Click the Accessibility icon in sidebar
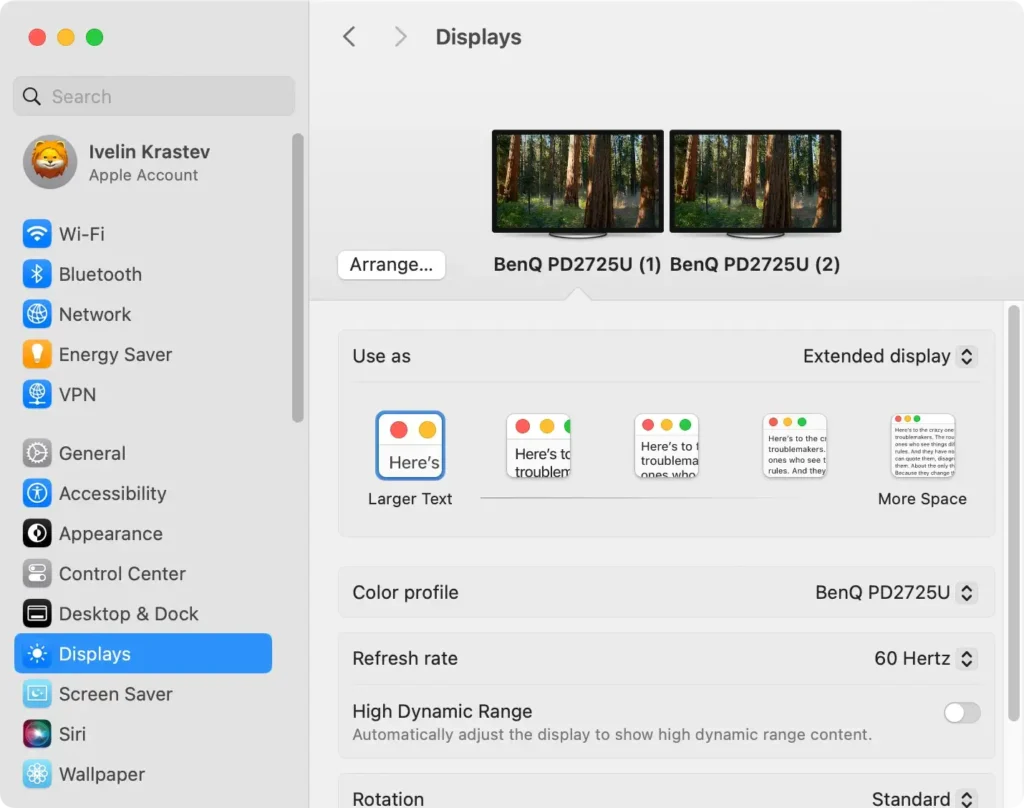The width and height of the screenshot is (1024, 808). point(37,493)
